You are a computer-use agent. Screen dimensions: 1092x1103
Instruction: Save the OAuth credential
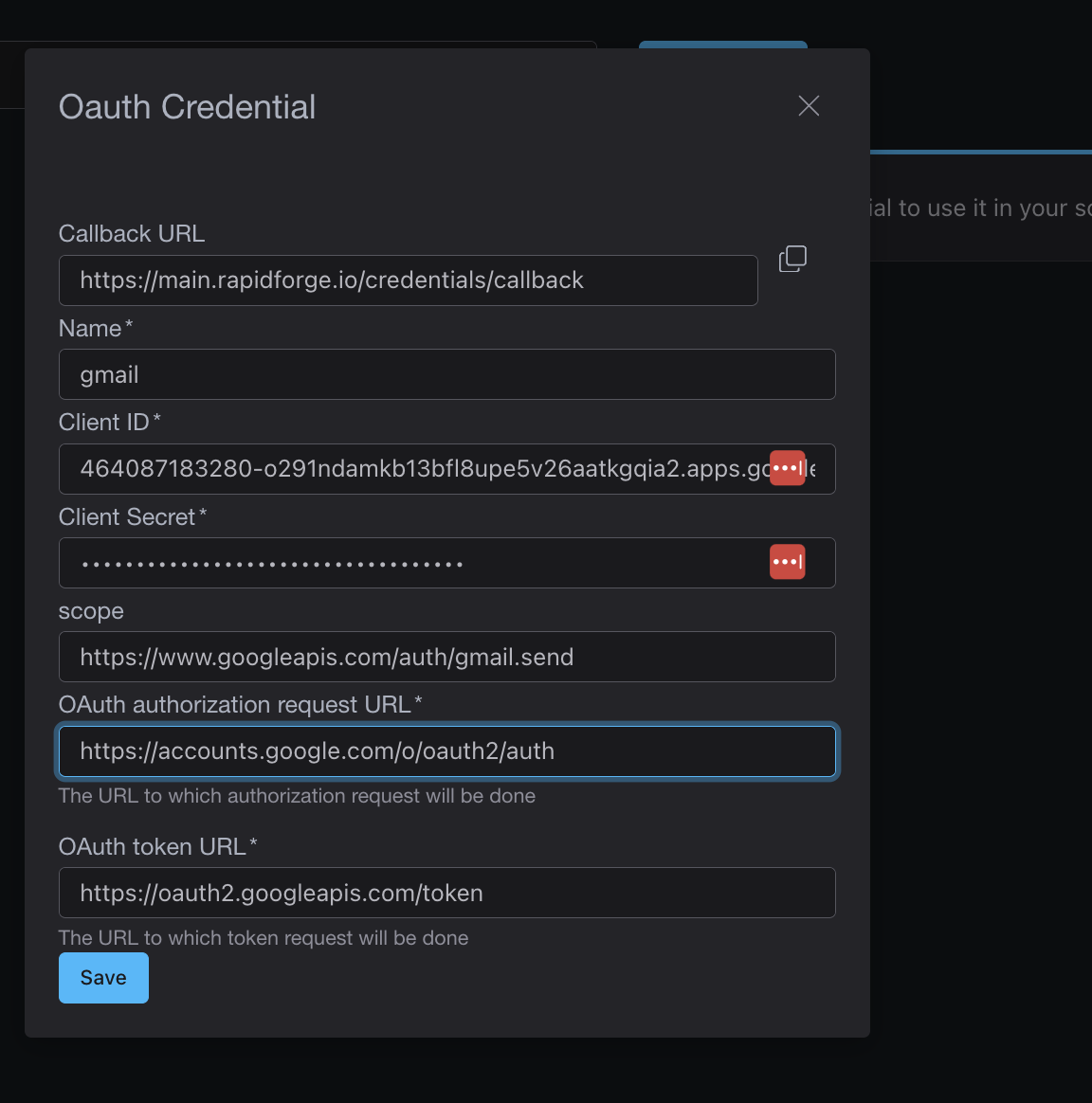pyautogui.click(x=103, y=978)
